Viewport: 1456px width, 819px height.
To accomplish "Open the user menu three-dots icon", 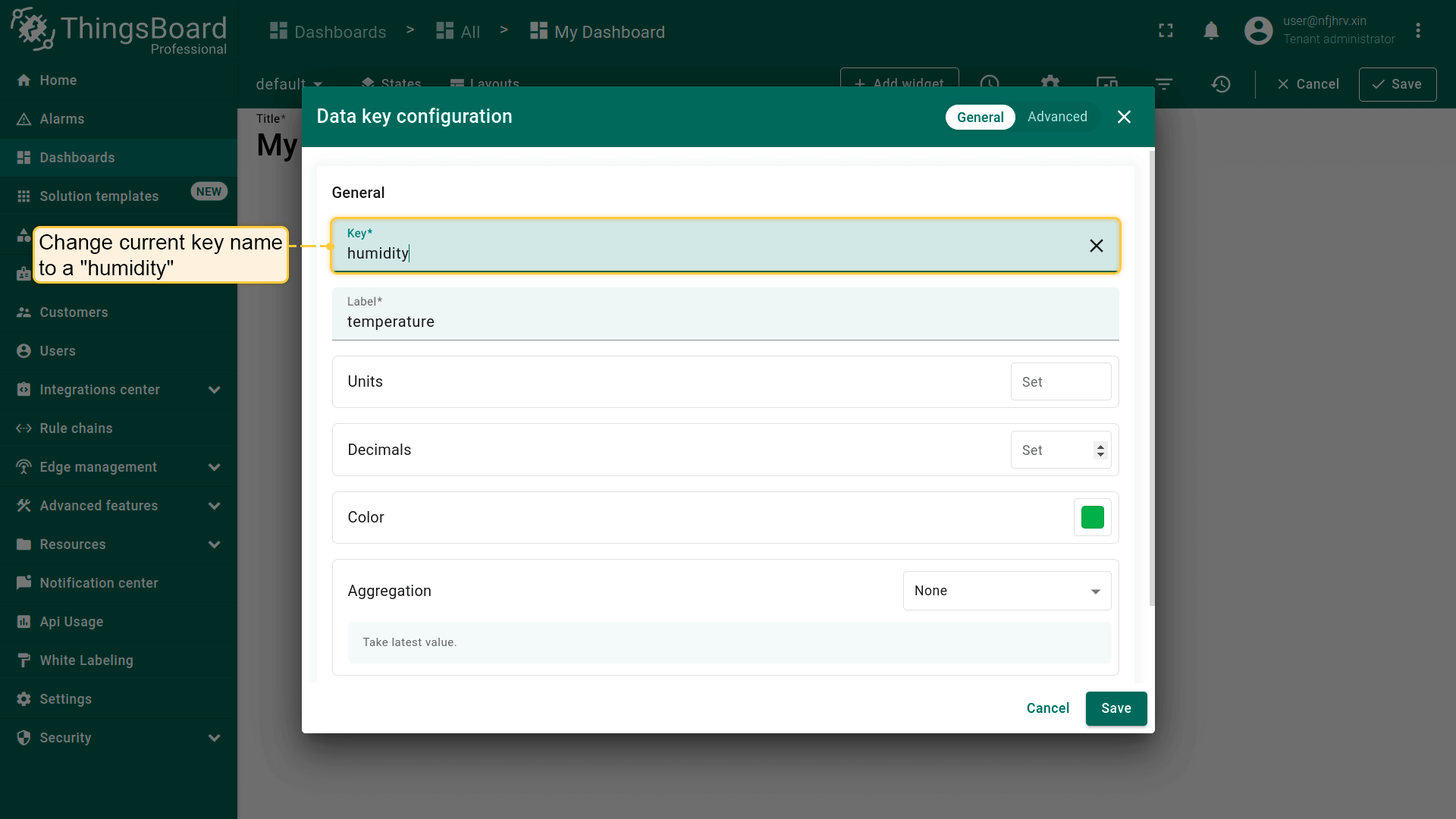I will 1417,31.
